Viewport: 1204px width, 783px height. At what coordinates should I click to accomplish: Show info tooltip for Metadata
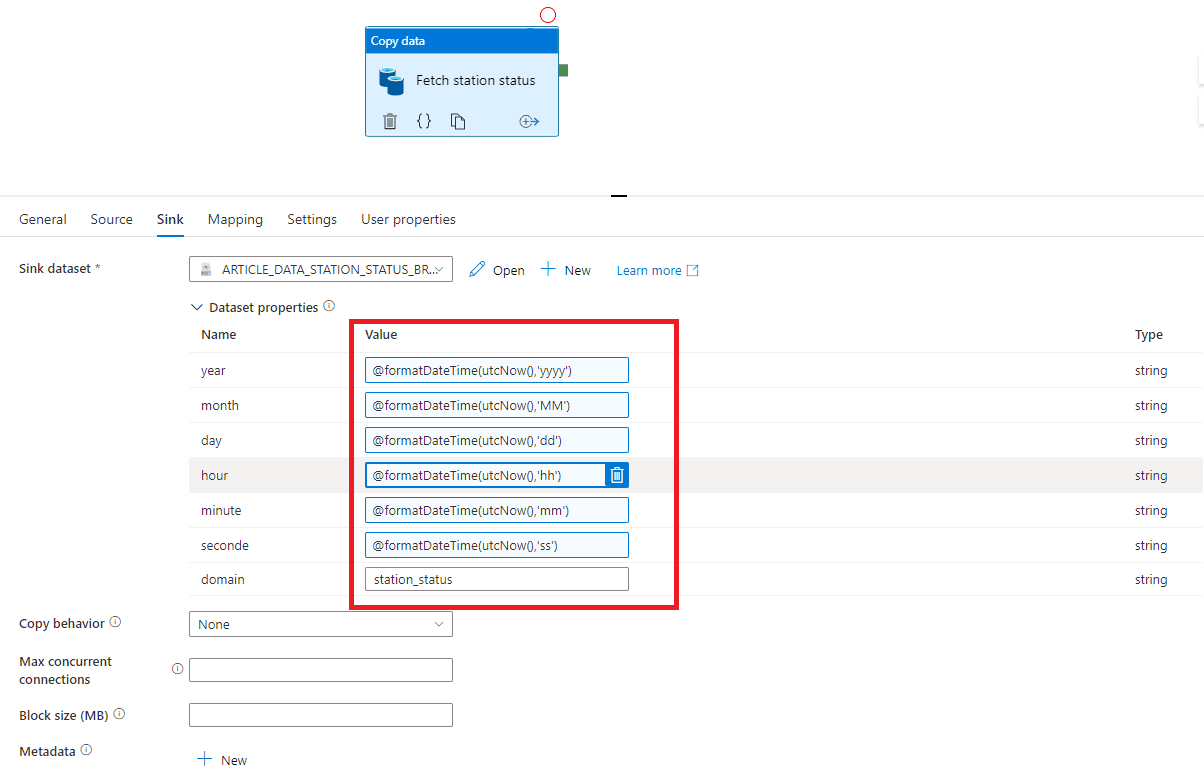[x=86, y=750]
